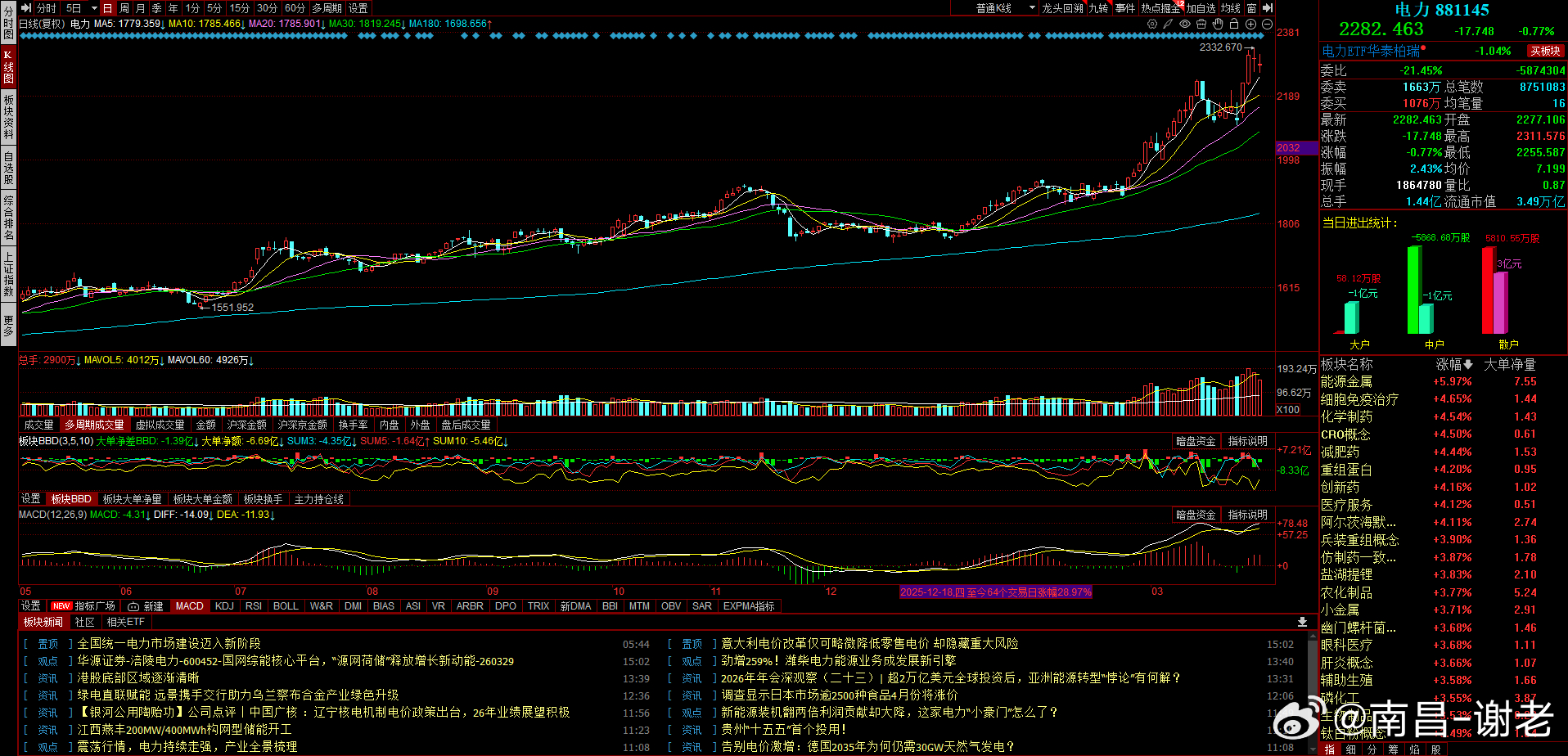The image size is (1568, 756).
Task: Open 设置 for the BBD indicator panel
Action: [31, 499]
